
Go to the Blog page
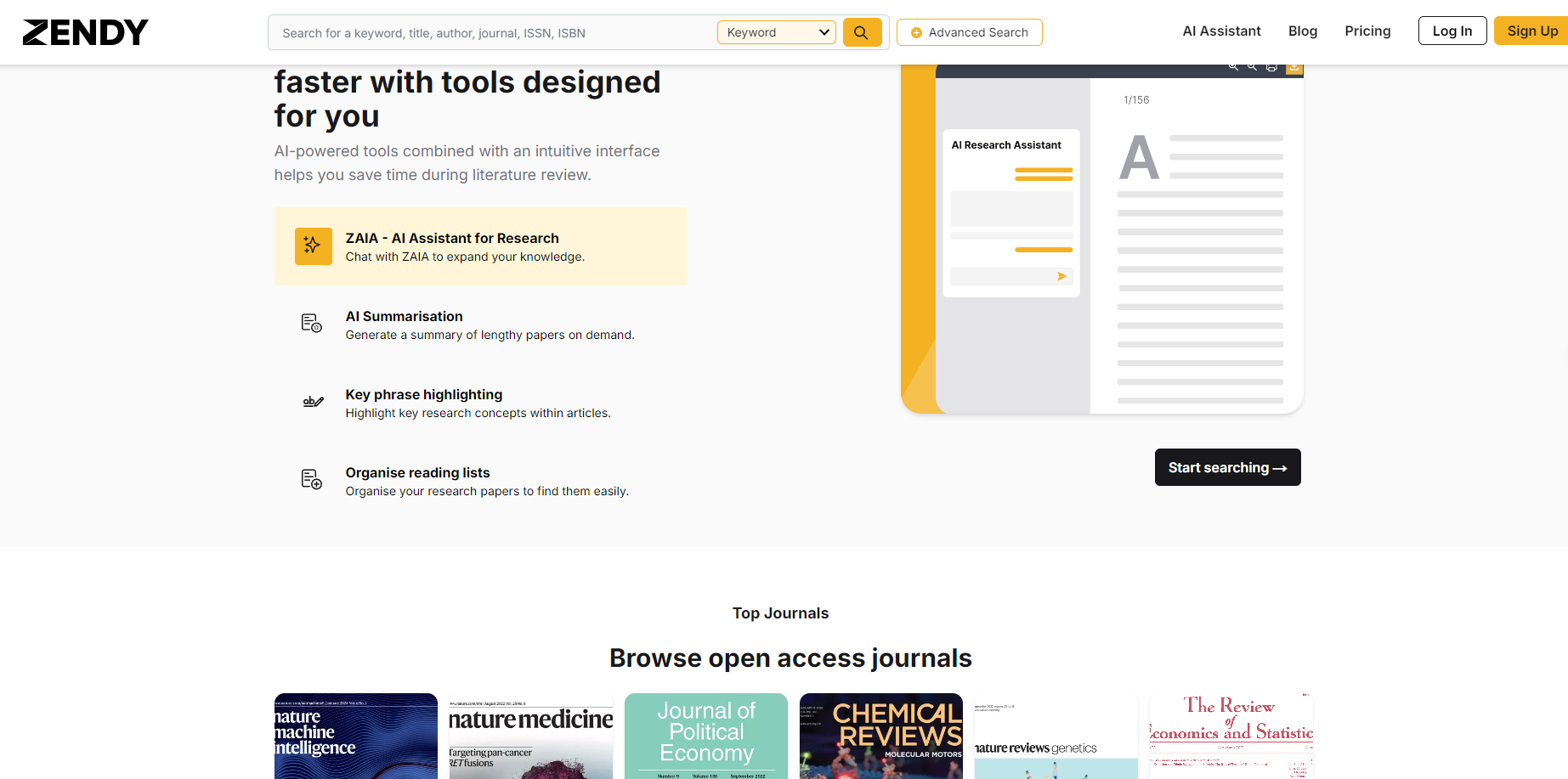[1302, 31]
